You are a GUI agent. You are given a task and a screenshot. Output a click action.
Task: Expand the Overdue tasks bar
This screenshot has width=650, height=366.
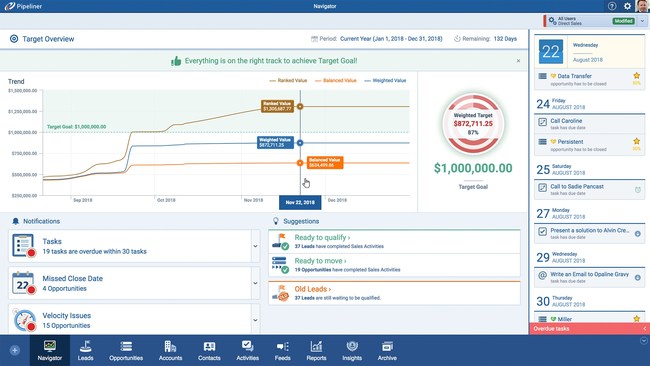(589, 329)
